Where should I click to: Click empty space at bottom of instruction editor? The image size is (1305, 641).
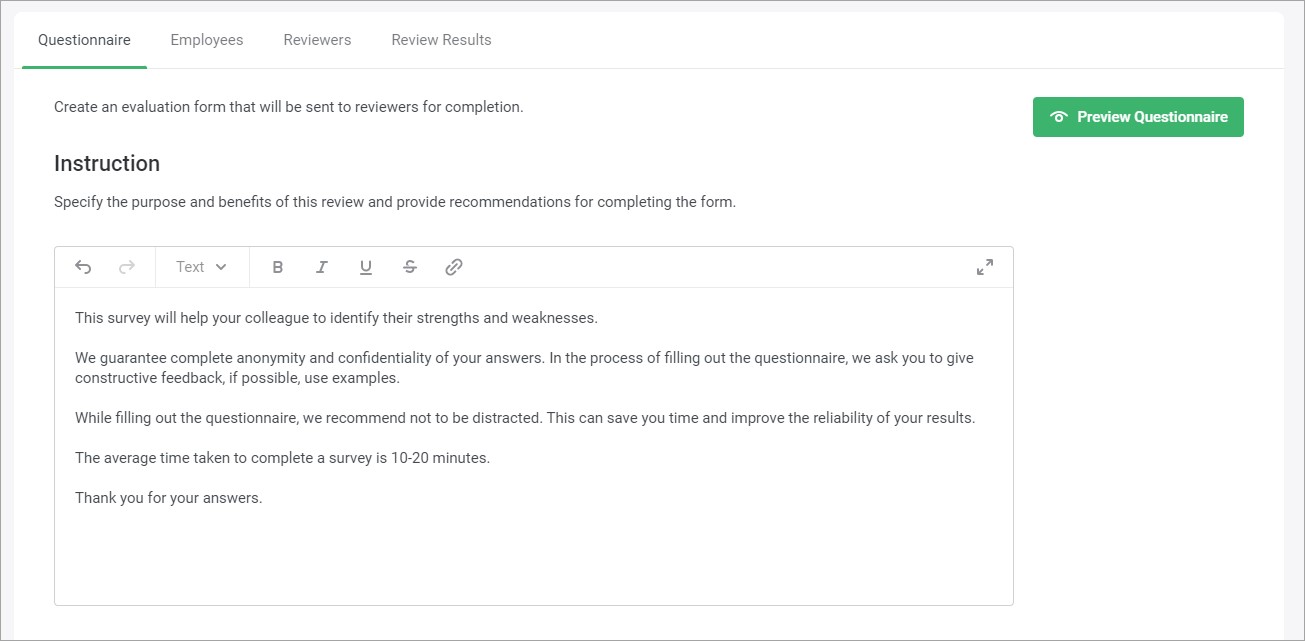pos(533,560)
